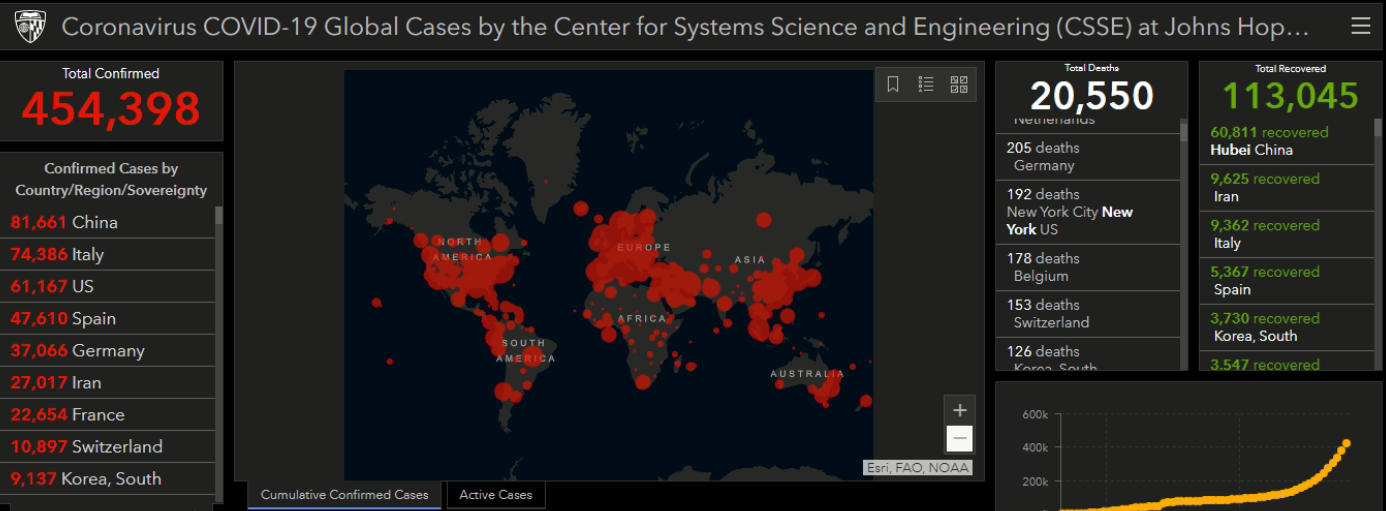The height and width of the screenshot is (511, 1386).
Task: Select the Cumulative Confirmed Cases tab
Action: pos(344,495)
